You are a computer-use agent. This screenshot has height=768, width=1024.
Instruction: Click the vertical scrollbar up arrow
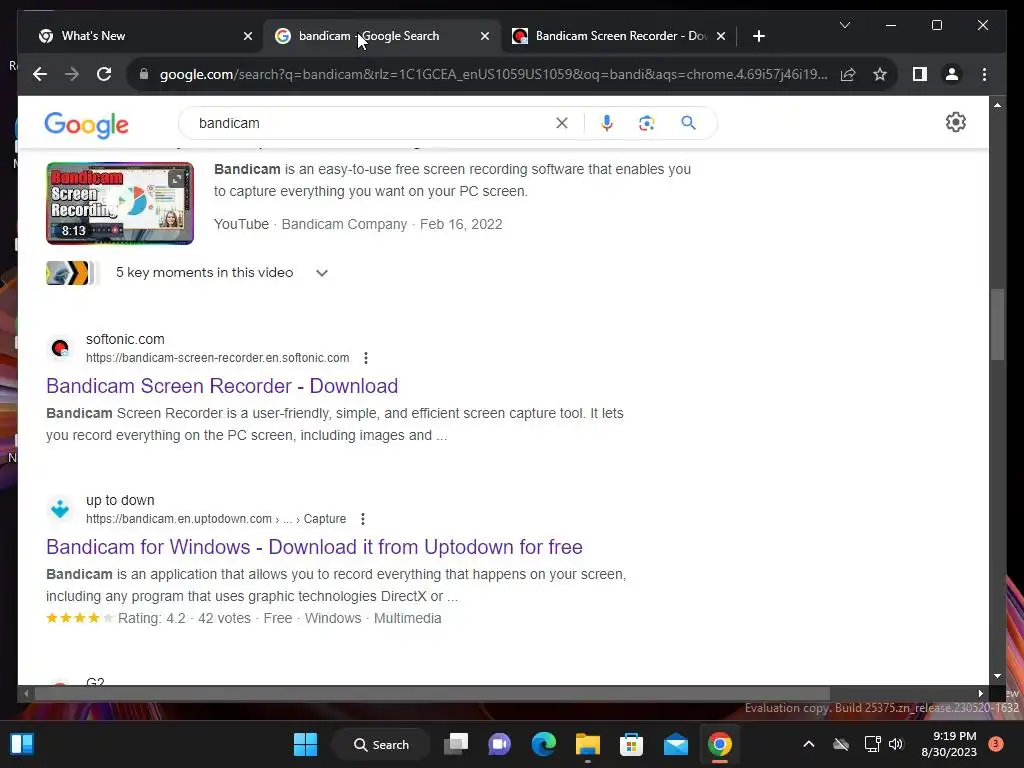pos(997,105)
